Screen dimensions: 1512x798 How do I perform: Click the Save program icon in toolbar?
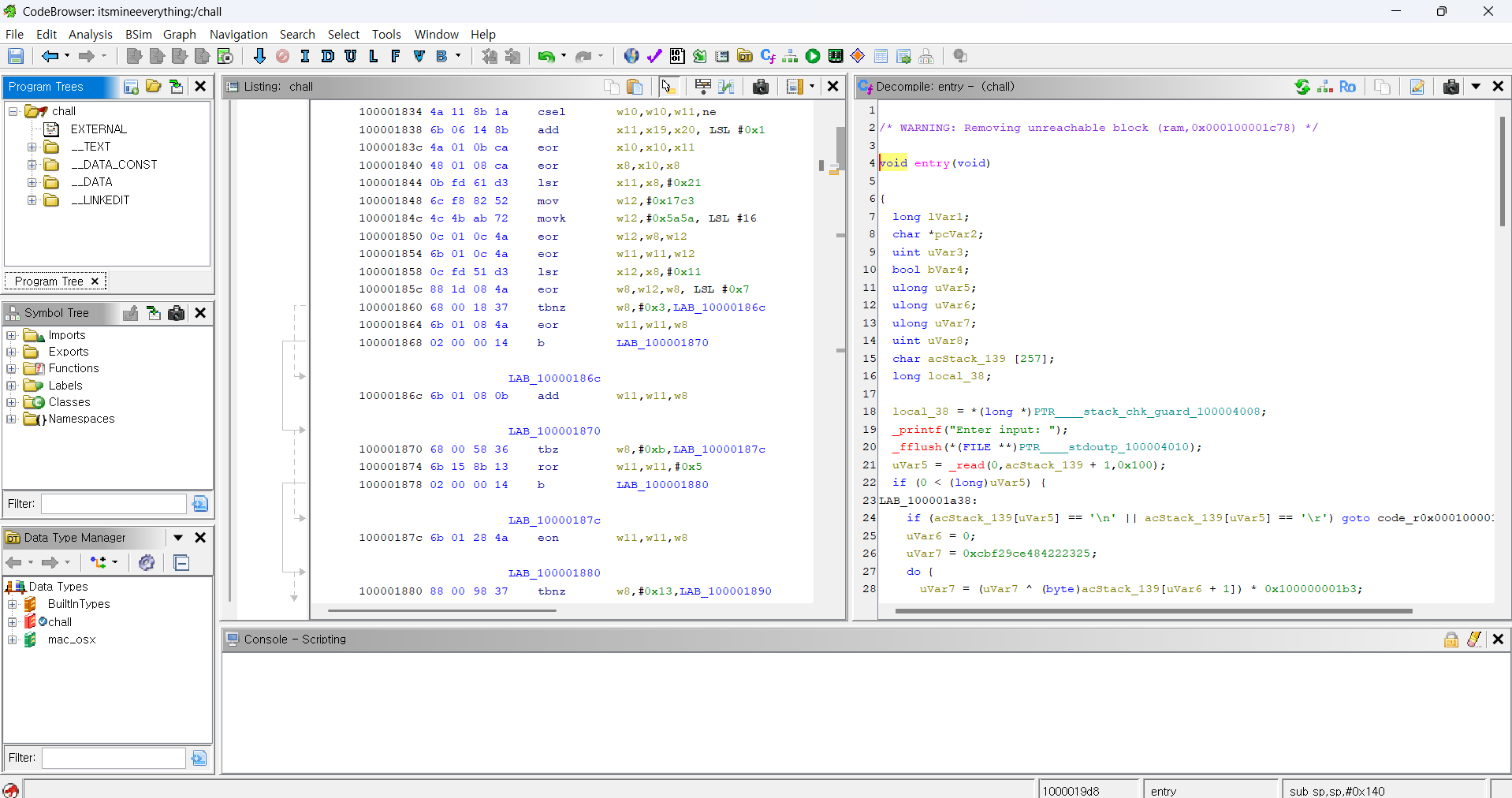pos(16,56)
